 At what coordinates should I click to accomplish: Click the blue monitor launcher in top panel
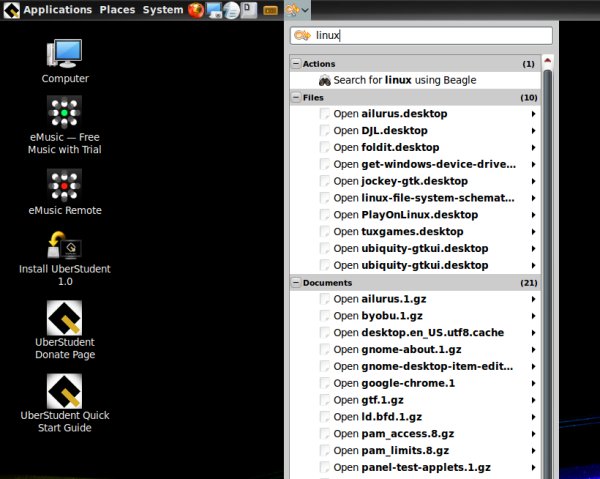(x=214, y=11)
